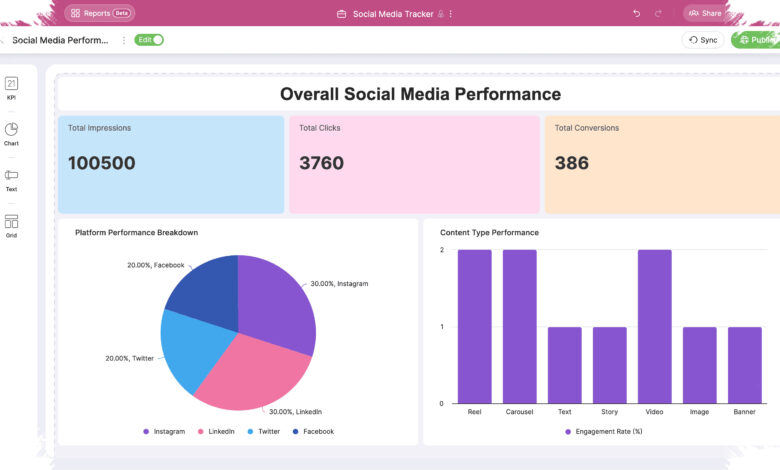This screenshot has width=780, height=470.
Task: Open options menu next to report name
Action: (123, 40)
